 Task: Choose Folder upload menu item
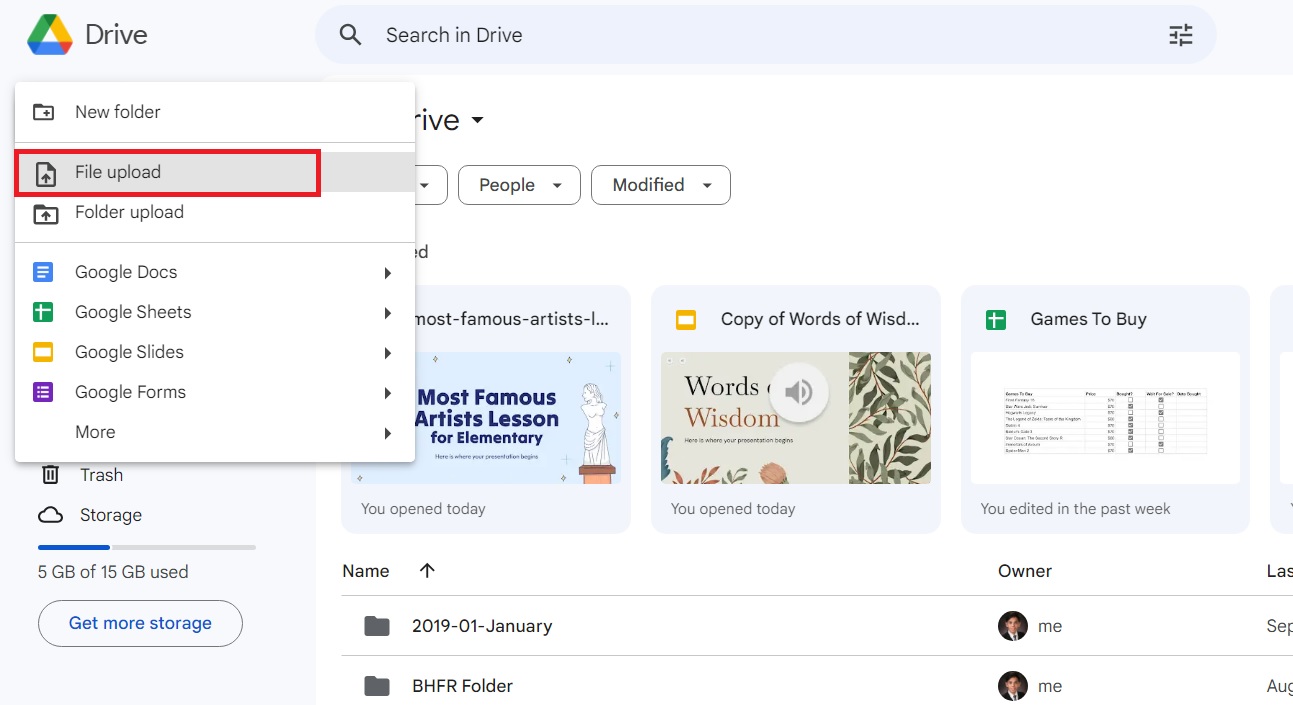pyautogui.click(x=215, y=212)
